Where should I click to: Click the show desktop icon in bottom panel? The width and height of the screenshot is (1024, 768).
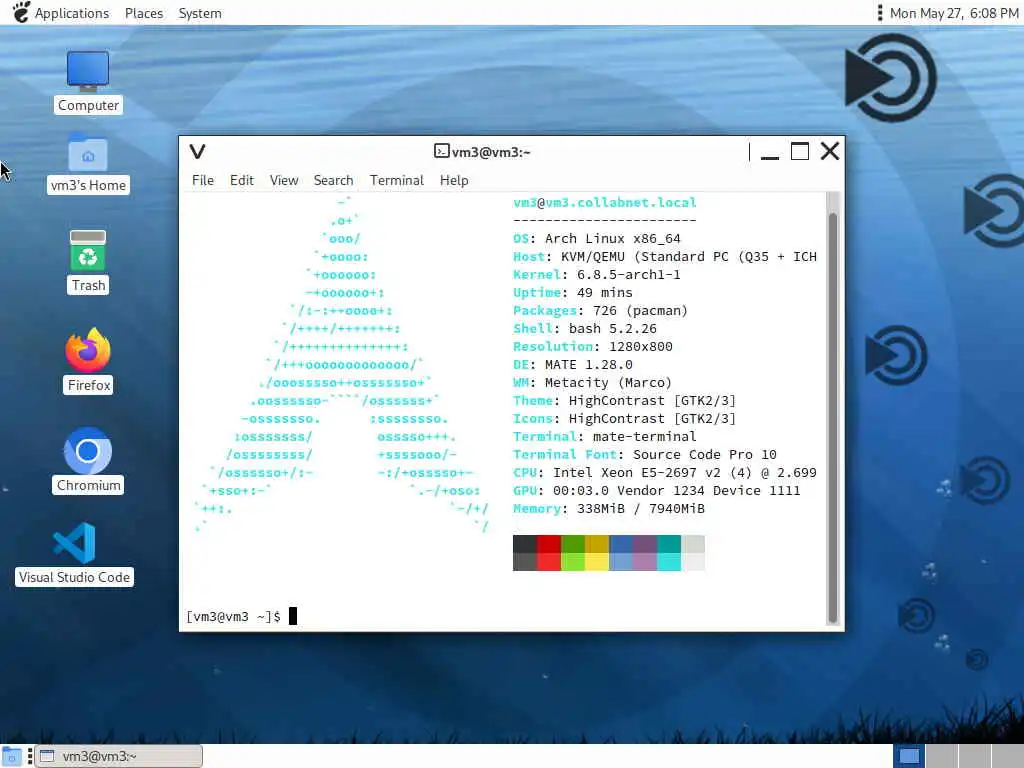point(11,756)
